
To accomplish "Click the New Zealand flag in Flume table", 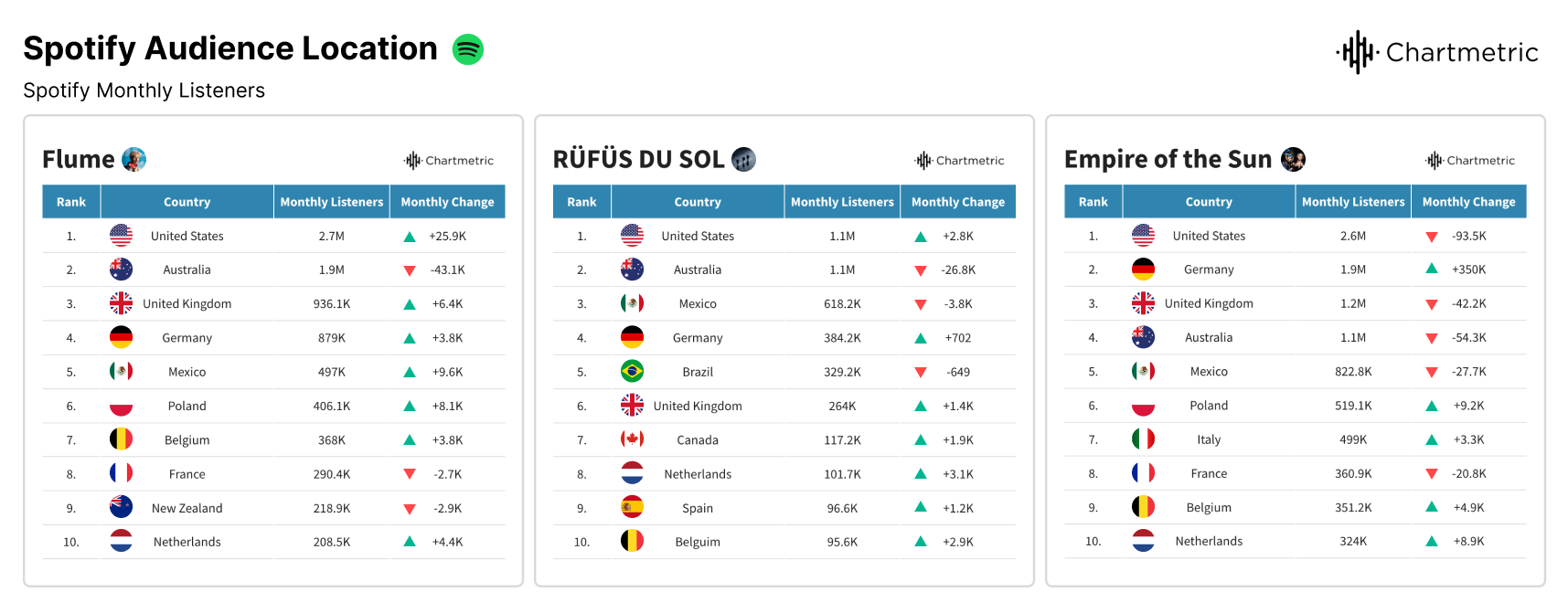I will [121, 508].
